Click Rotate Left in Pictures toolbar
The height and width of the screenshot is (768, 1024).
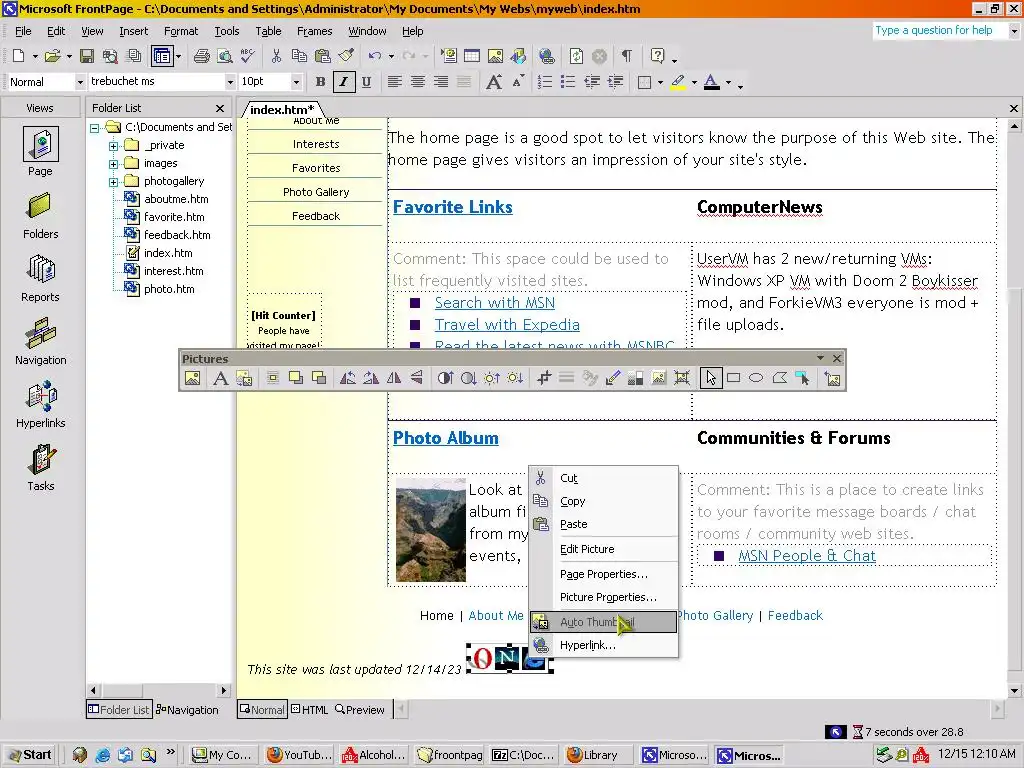[x=347, y=378]
